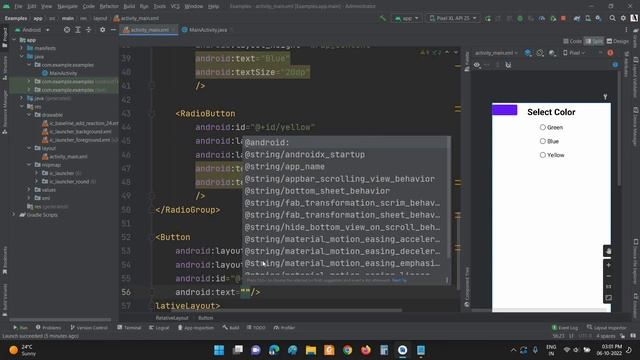Click Zoom to Fit Screen icon in preview
This screenshot has height=360, width=640.
click(x=608, y=298)
